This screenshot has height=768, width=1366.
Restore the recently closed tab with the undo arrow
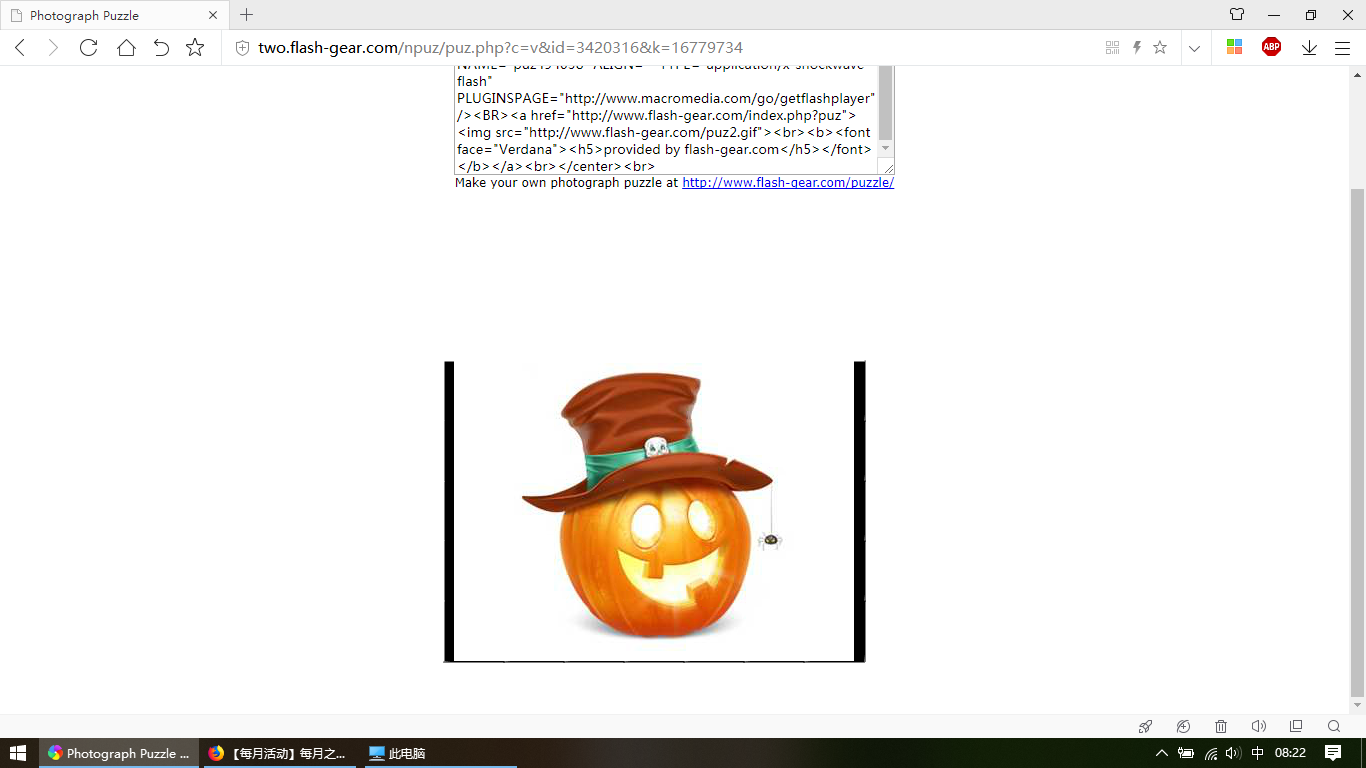161,47
